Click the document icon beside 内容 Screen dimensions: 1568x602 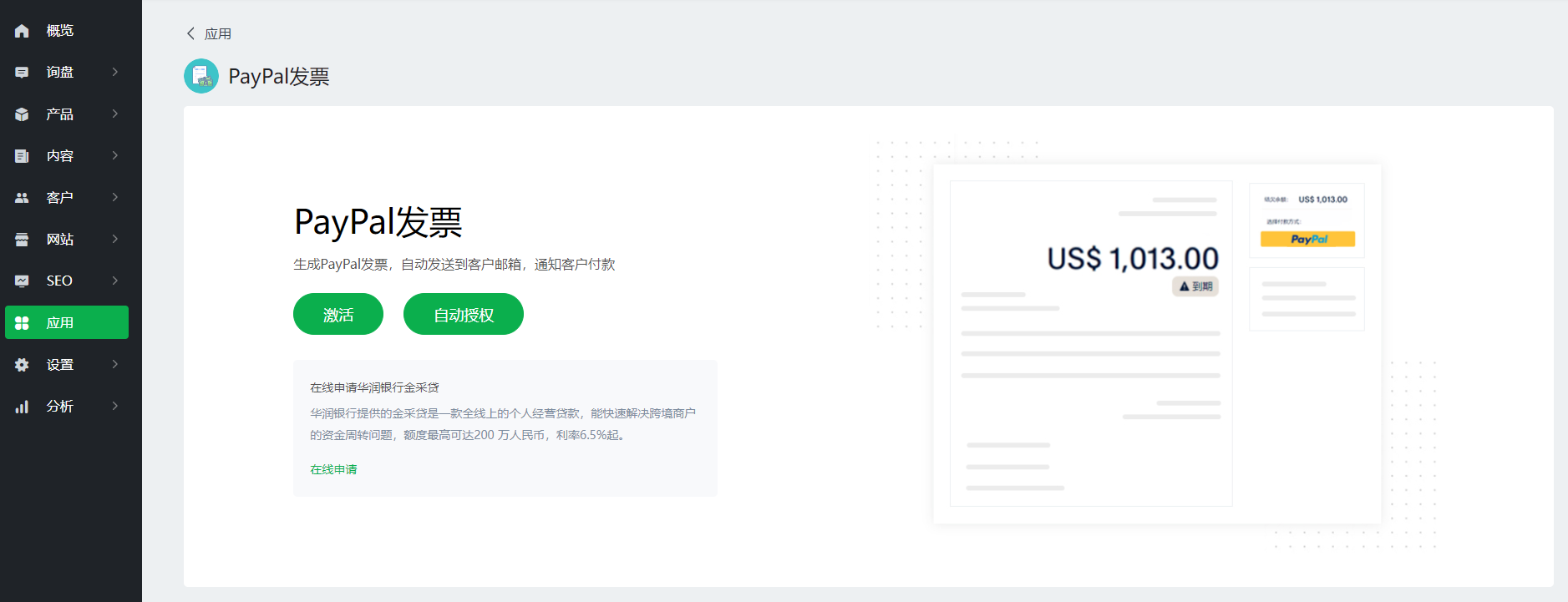[x=22, y=156]
